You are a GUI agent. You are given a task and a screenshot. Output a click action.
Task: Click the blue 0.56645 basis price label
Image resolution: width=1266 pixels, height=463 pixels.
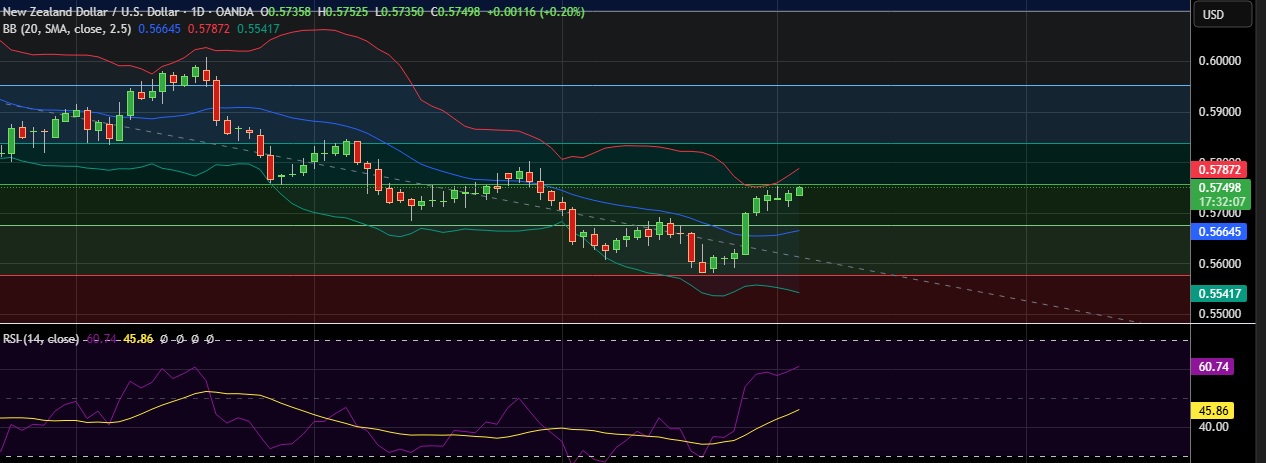click(x=1219, y=231)
